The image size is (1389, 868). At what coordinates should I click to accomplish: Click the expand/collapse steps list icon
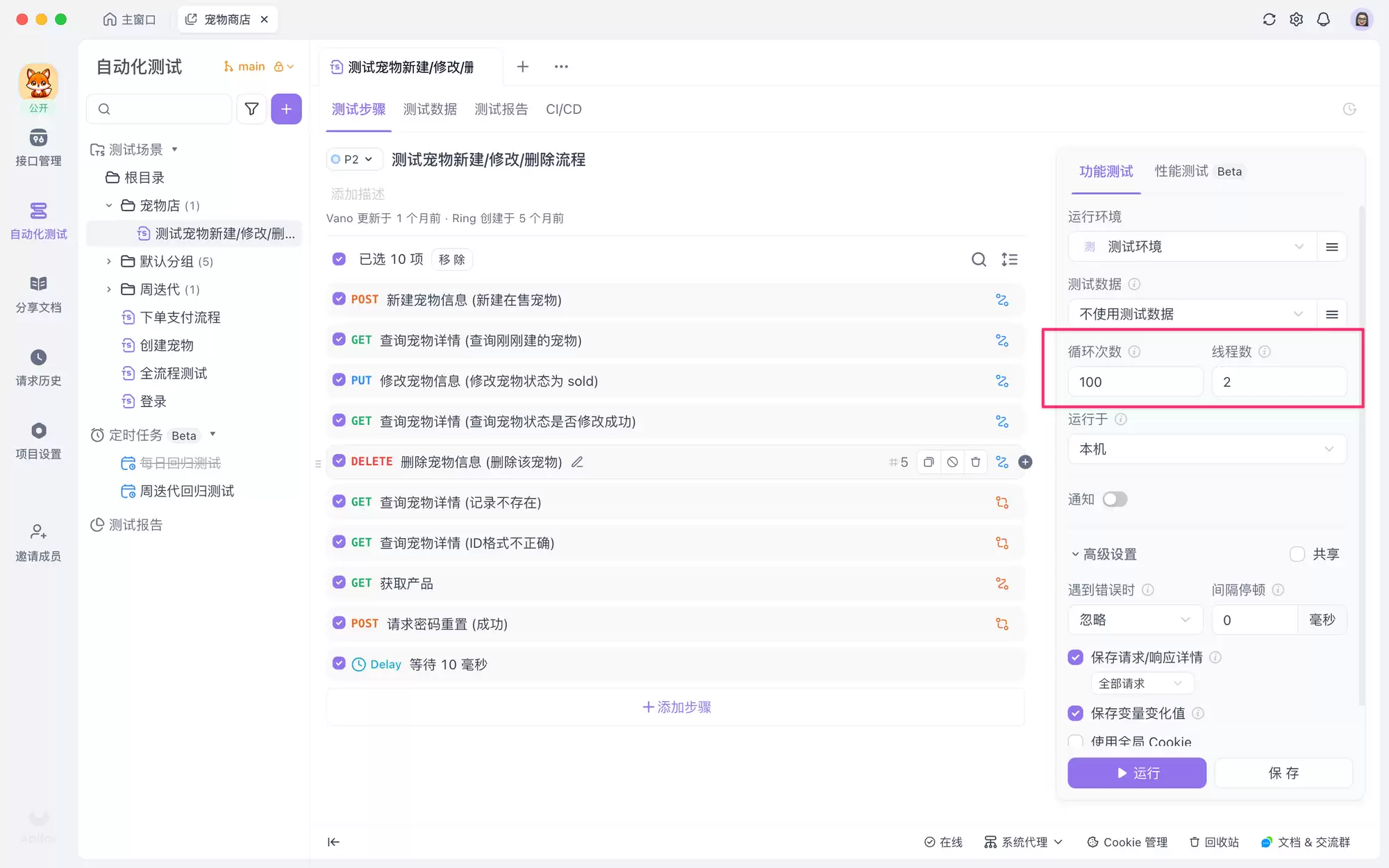1009,260
